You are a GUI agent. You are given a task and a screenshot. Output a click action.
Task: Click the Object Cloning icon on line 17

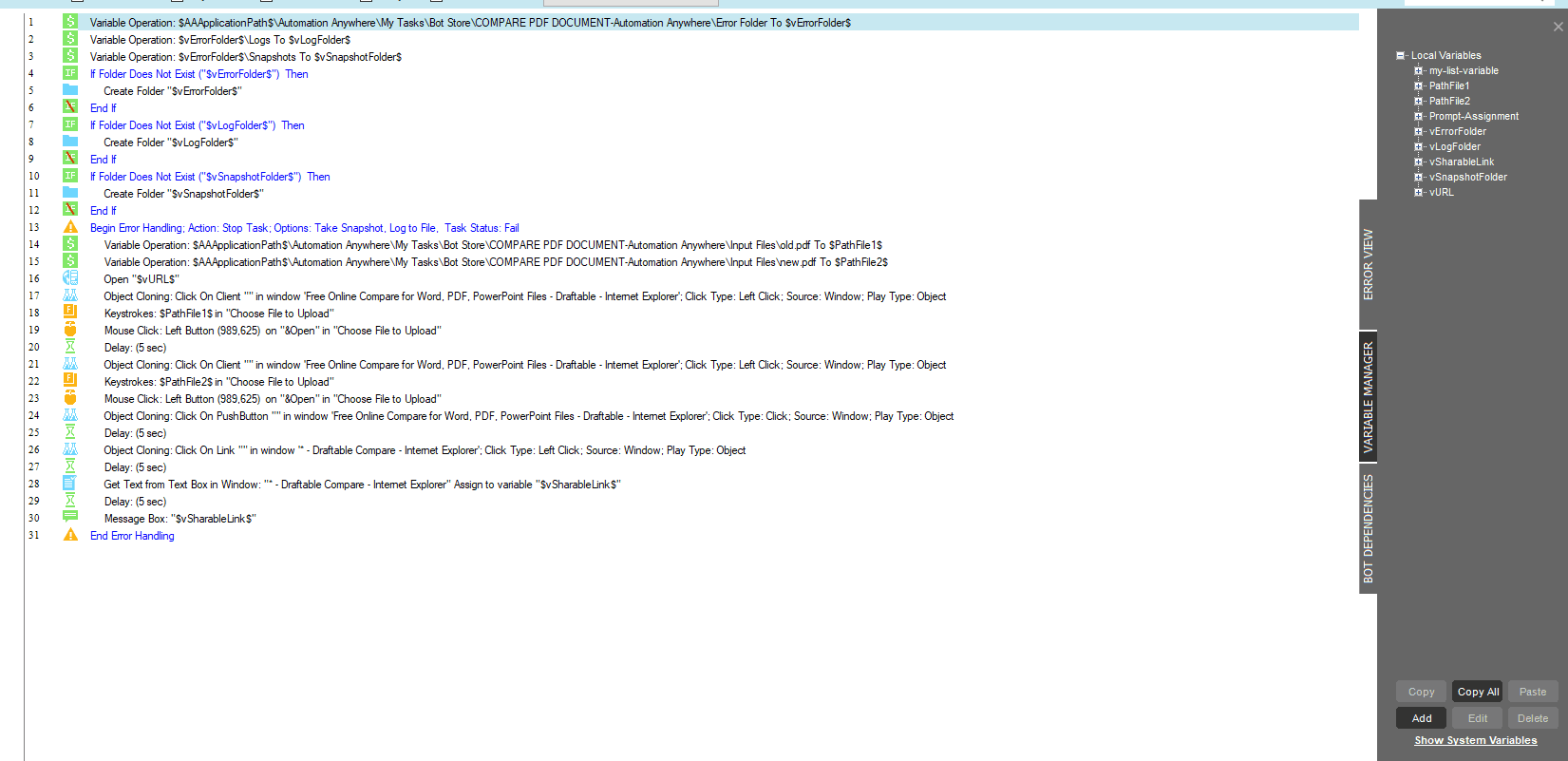tap(70, 295)
